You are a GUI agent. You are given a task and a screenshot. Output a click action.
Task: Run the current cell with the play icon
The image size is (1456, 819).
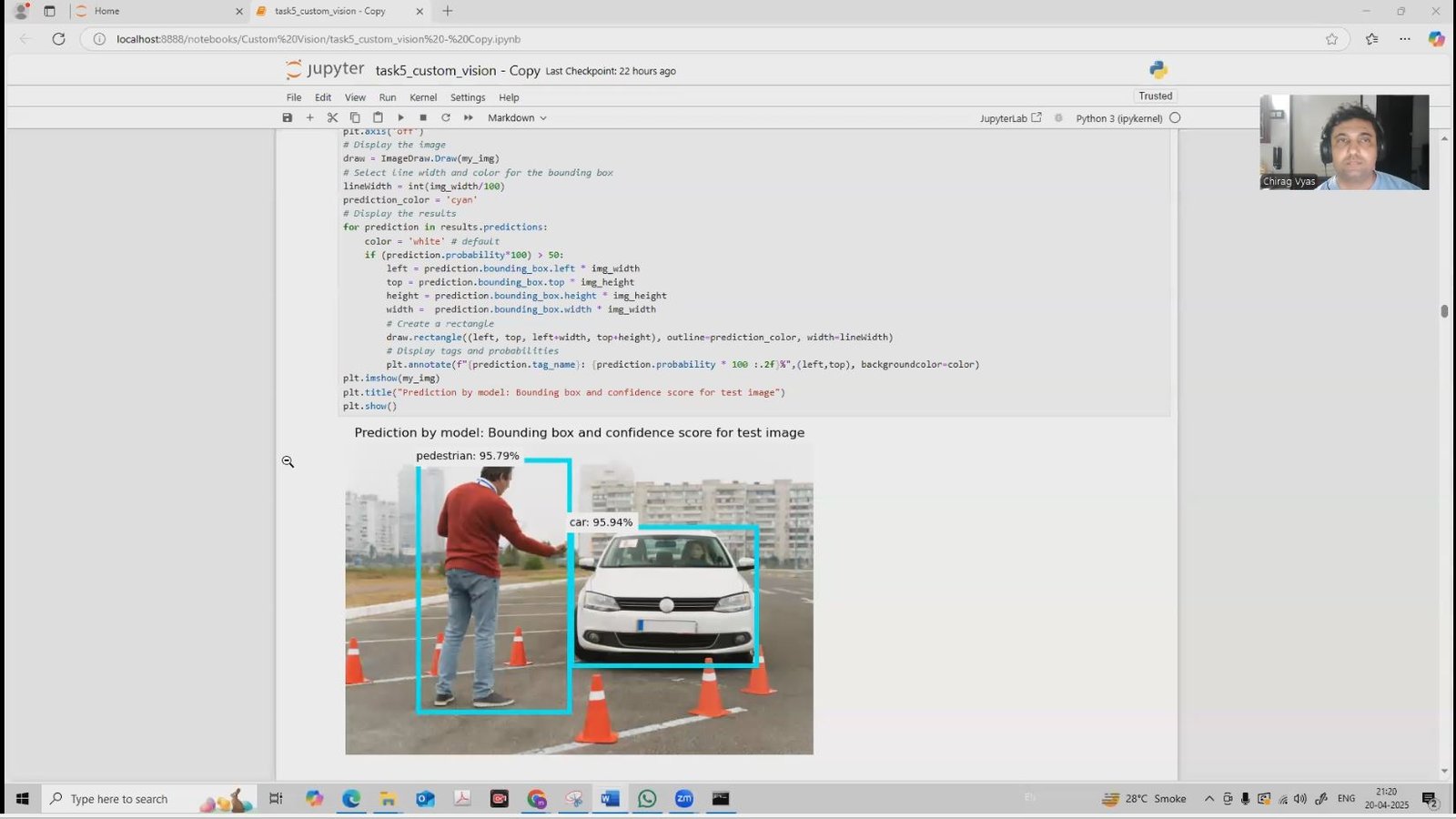pyautogui.click(x=400, y=117)
